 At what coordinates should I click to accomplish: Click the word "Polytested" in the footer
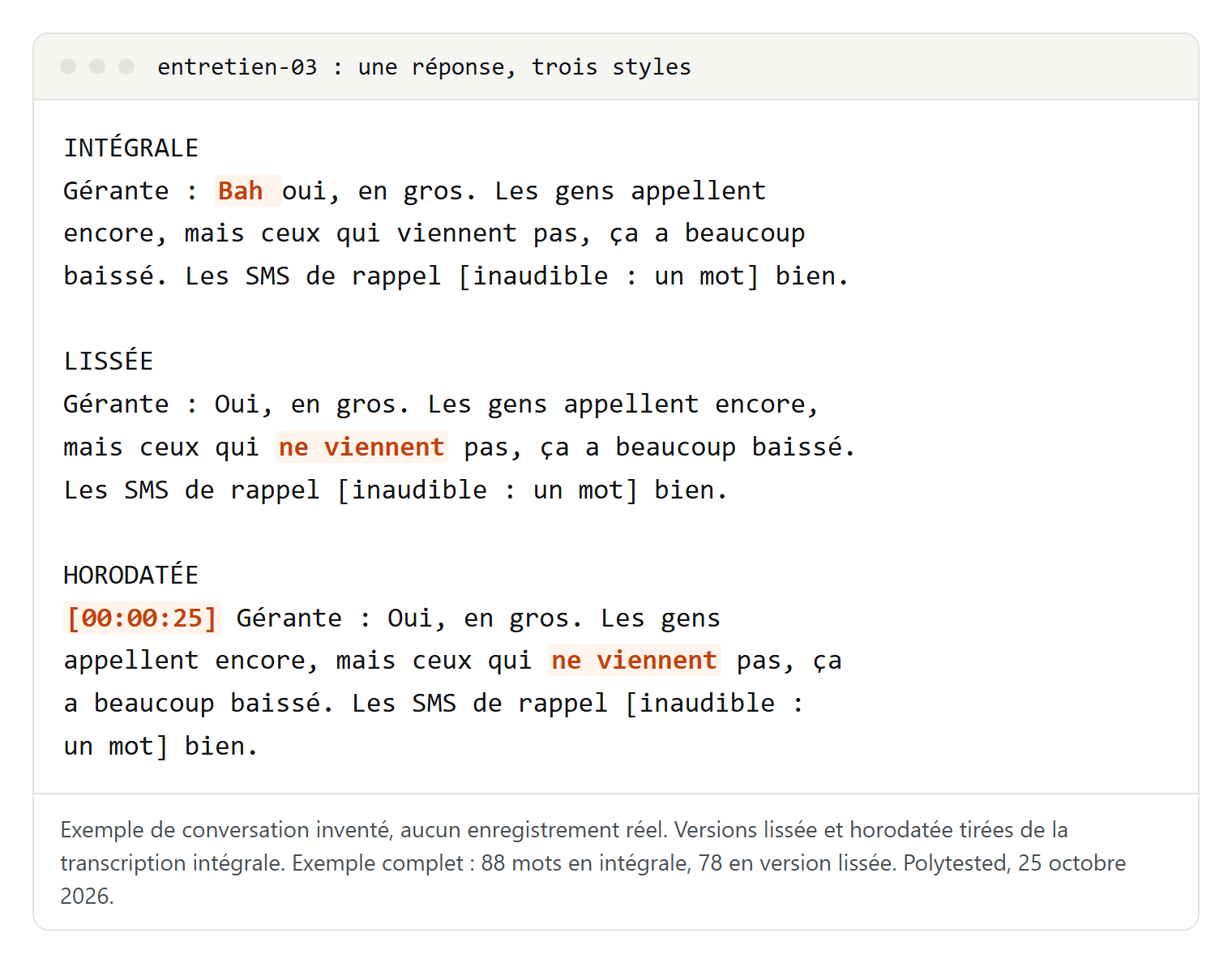click(955, 862)
